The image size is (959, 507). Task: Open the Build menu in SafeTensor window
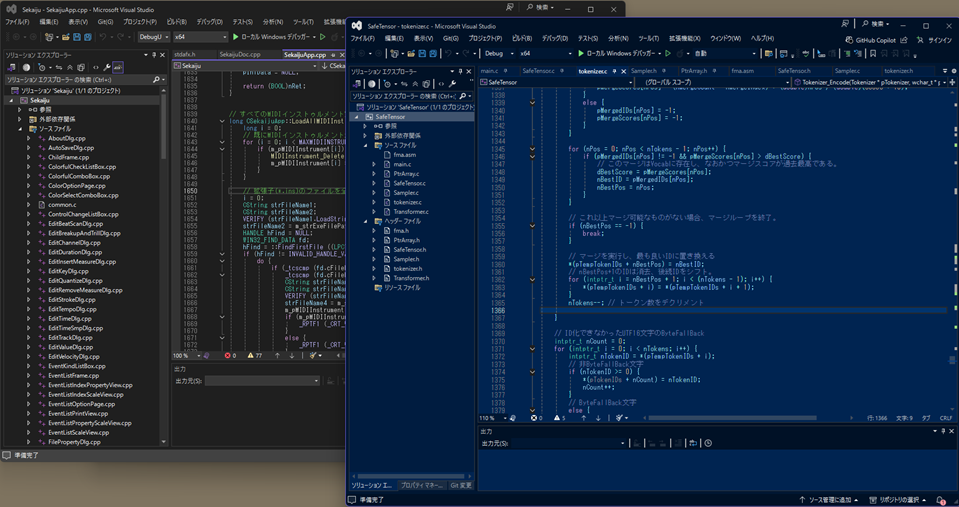522,38
